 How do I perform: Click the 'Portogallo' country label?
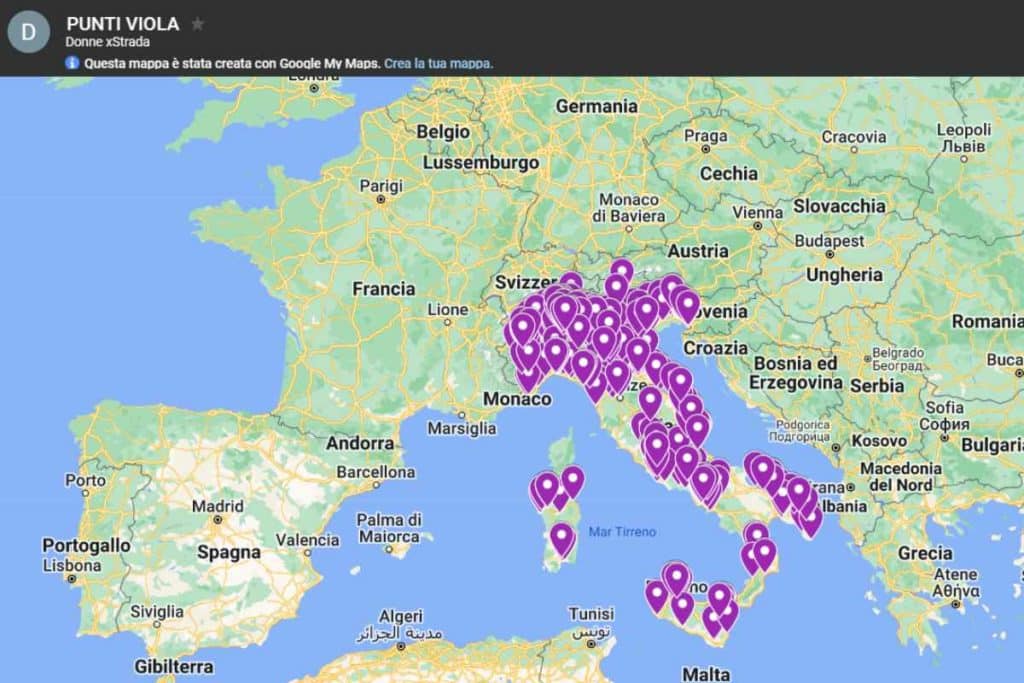86,545
